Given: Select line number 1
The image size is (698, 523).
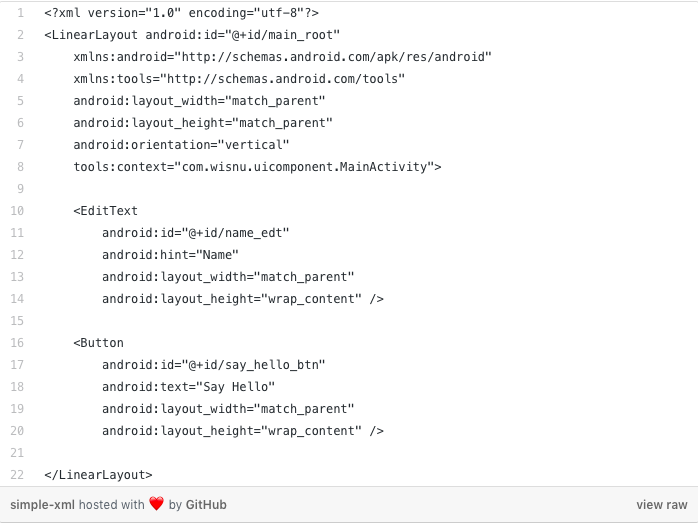Looking at the screenshot, I should (20, 13).
